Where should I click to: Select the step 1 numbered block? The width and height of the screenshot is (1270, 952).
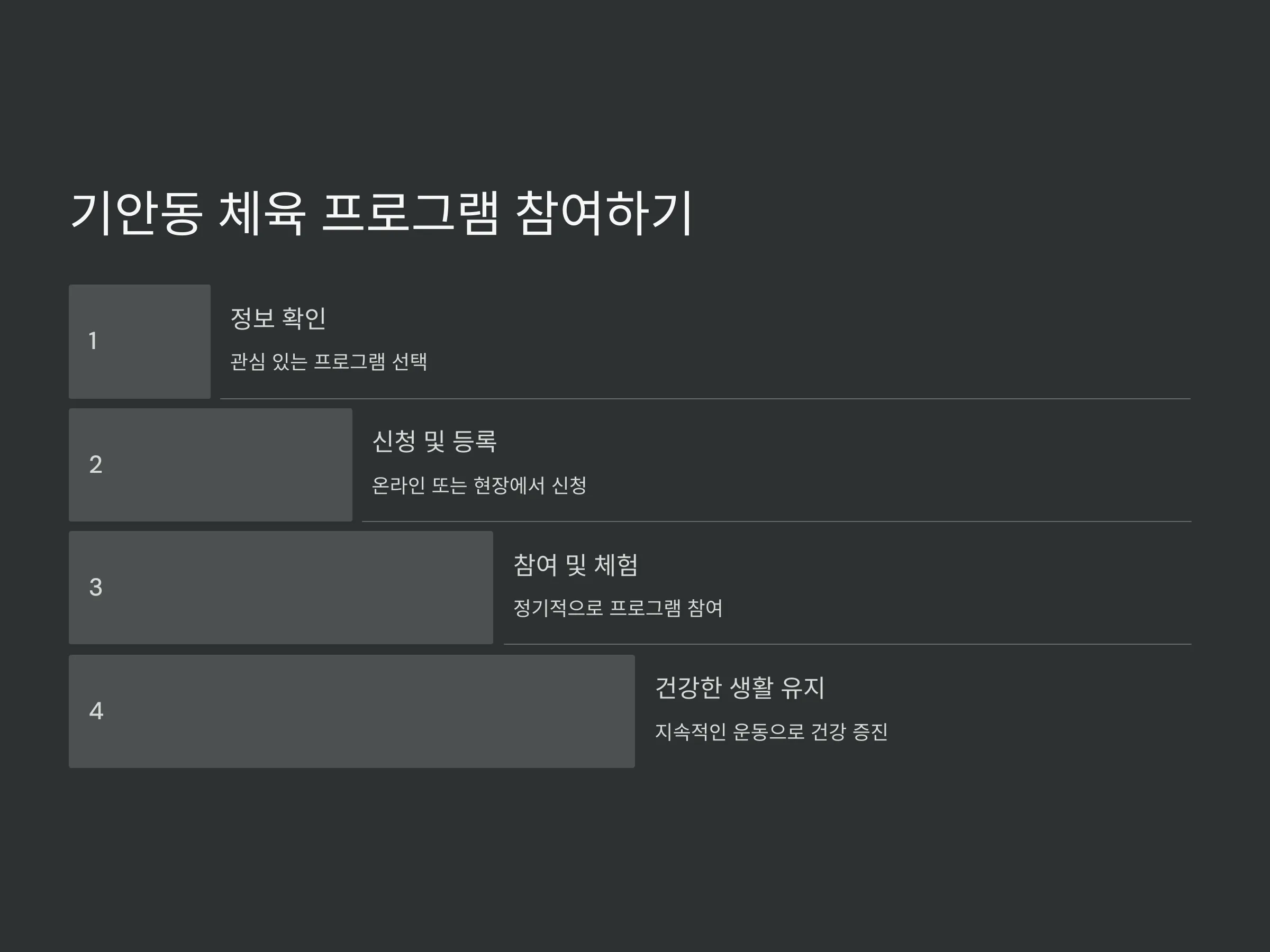click(x=140, y=342)
